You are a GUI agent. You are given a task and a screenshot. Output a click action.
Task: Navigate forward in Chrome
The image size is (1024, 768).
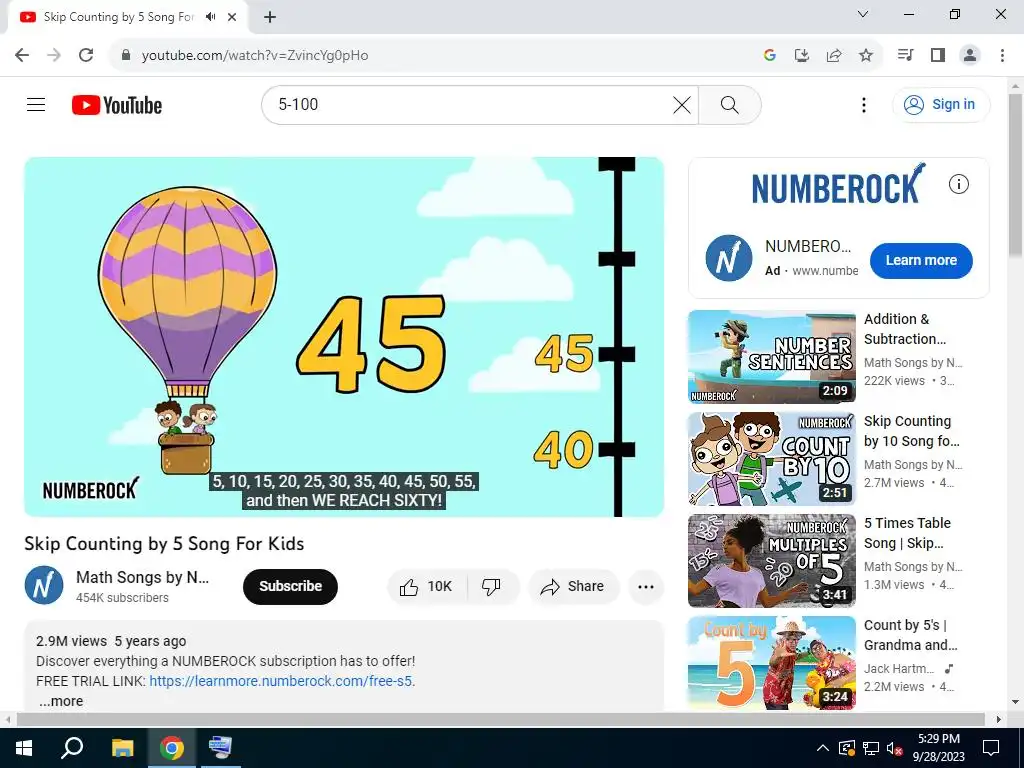[54, 55]
